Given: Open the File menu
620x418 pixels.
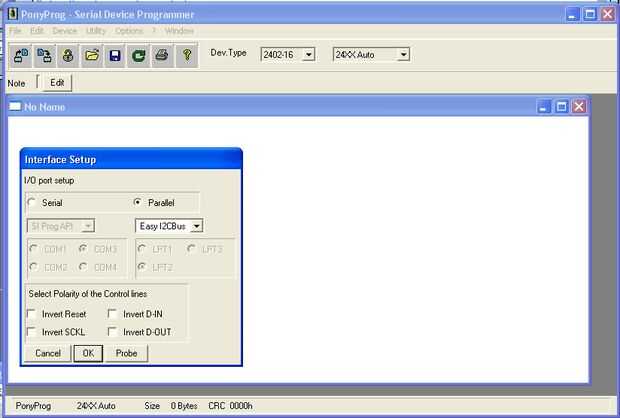Looking at the screenshot, I should click(15, 31).
